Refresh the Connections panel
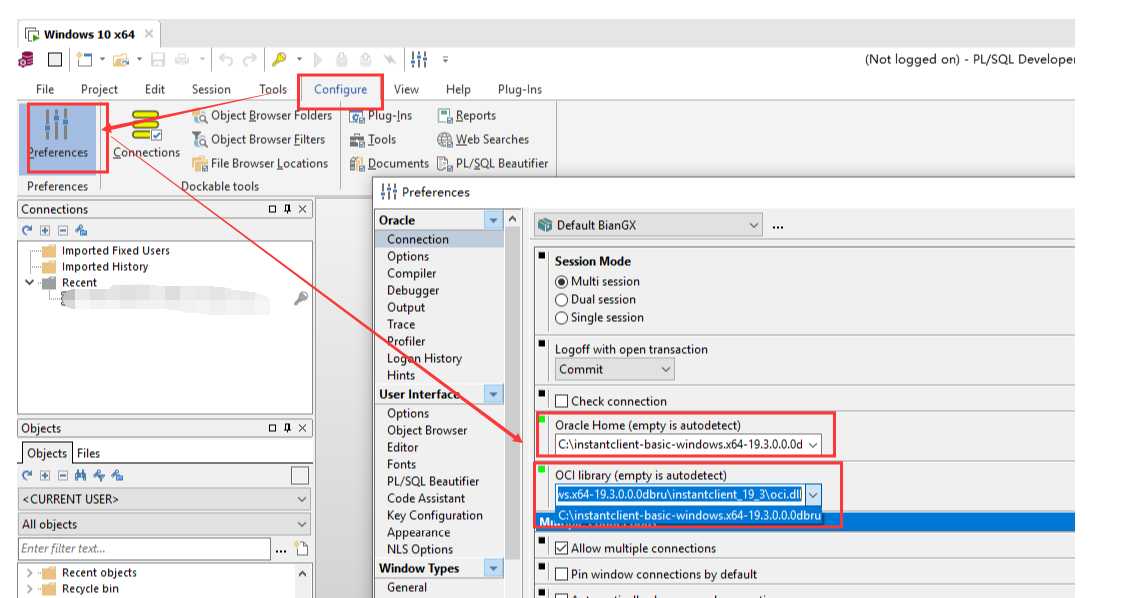Viewport: 1131px width, 598px height. click(27, 231)
